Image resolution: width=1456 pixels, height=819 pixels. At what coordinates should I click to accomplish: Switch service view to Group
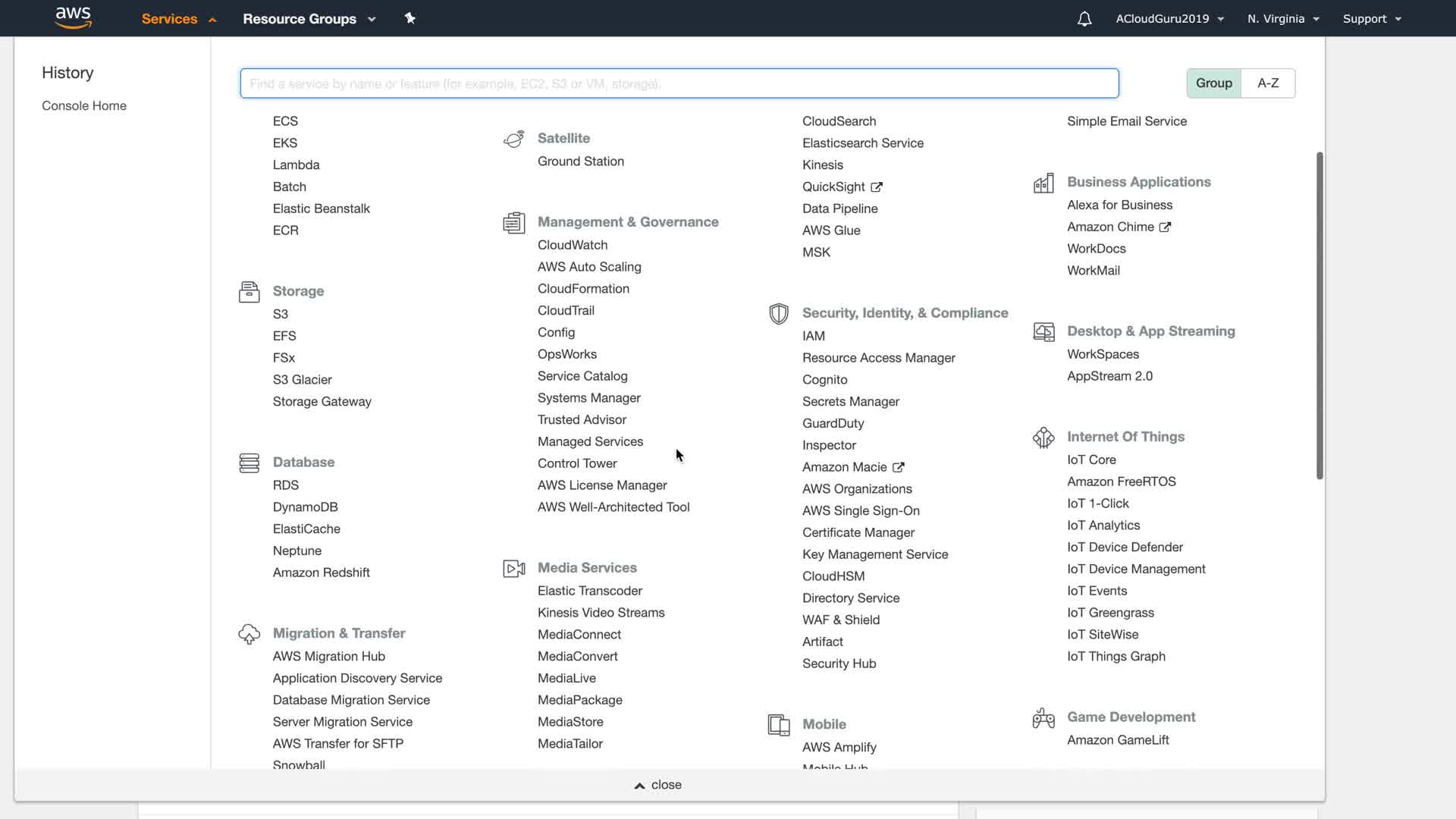1213,83
